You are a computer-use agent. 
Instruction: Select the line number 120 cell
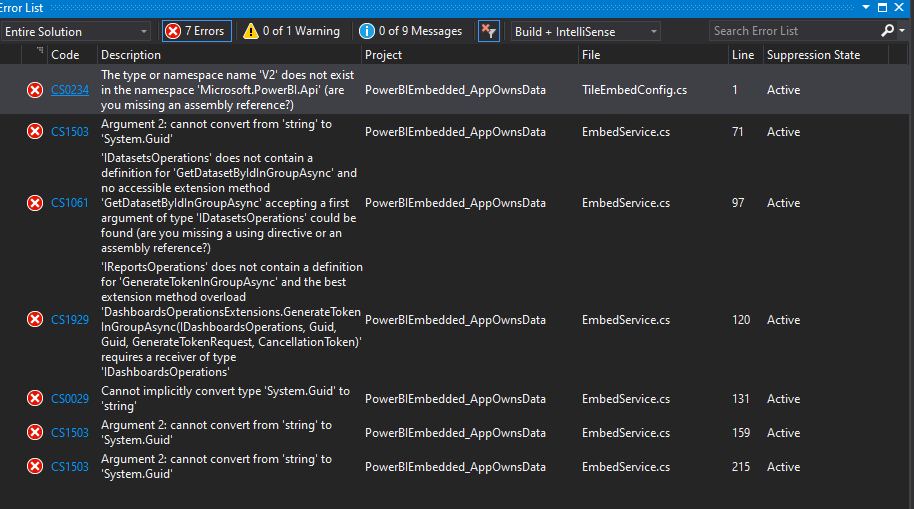point(741,320)
